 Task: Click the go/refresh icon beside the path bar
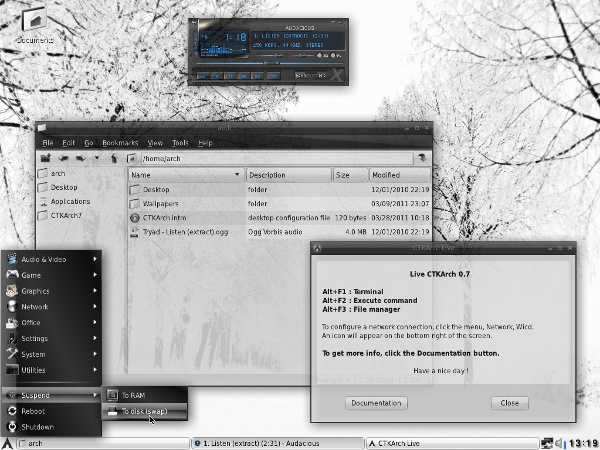(423, 157)
